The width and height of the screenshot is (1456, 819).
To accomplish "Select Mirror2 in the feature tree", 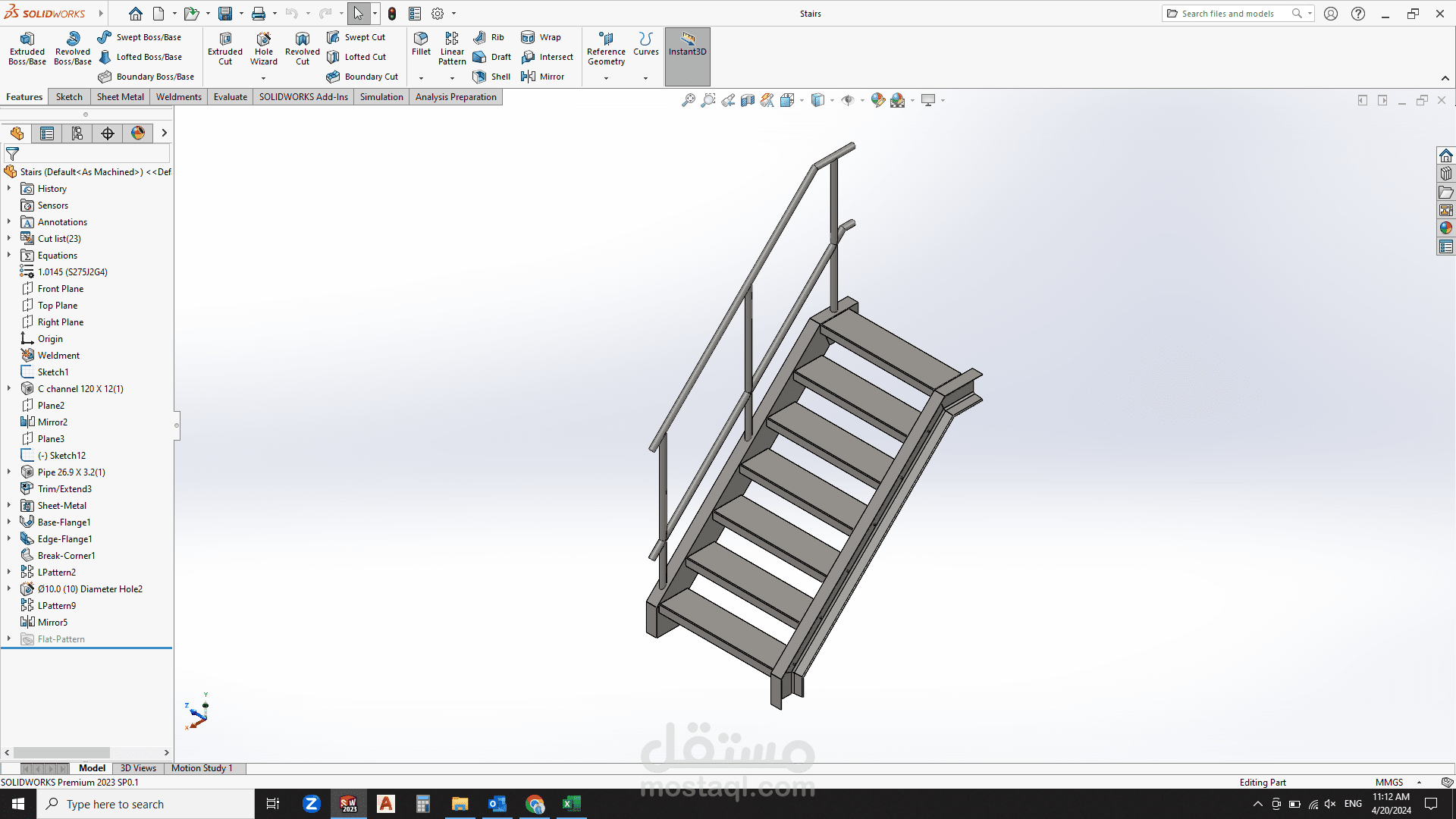I will click(x=52, y=422).
